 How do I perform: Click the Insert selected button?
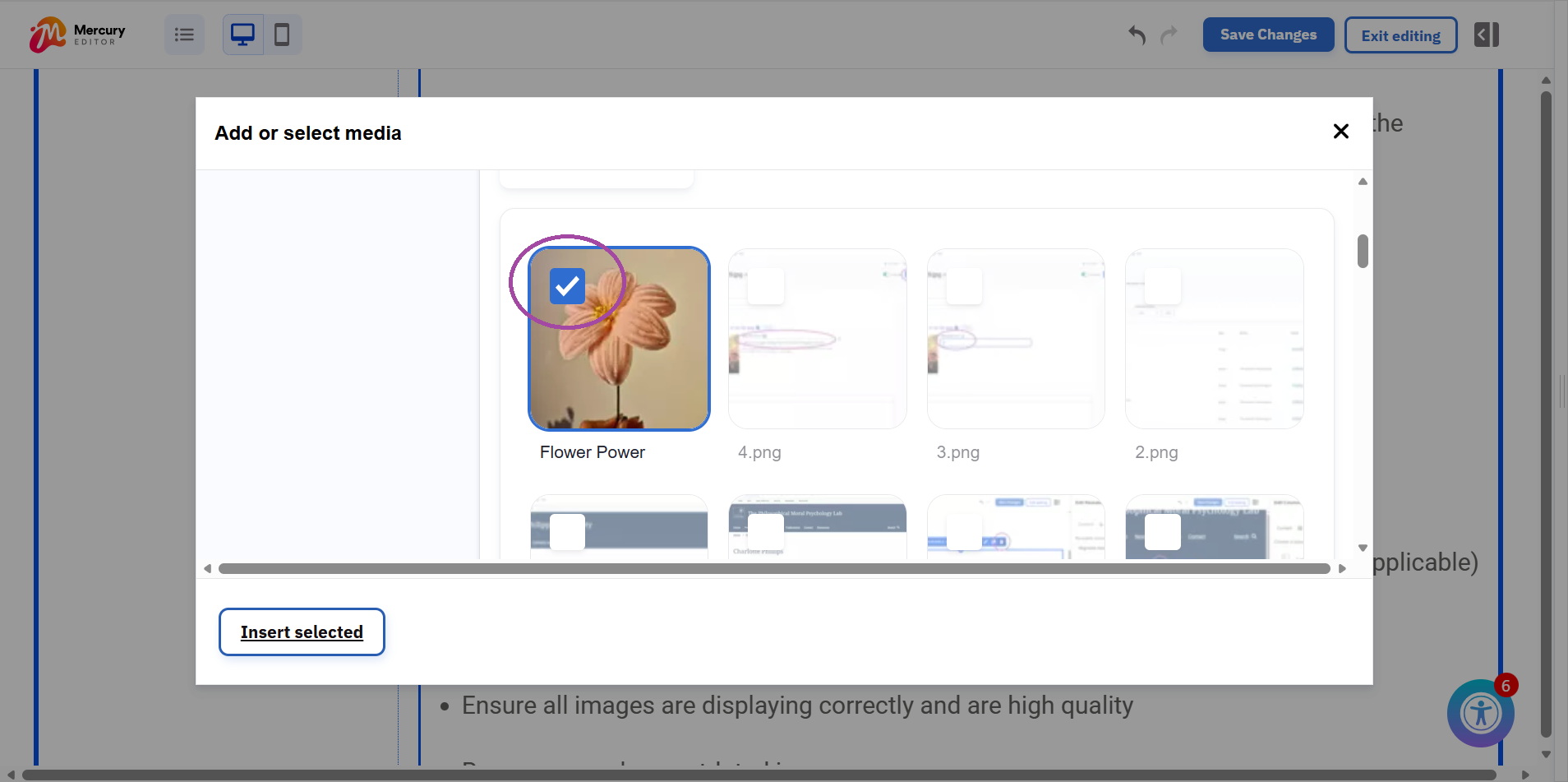301,632
